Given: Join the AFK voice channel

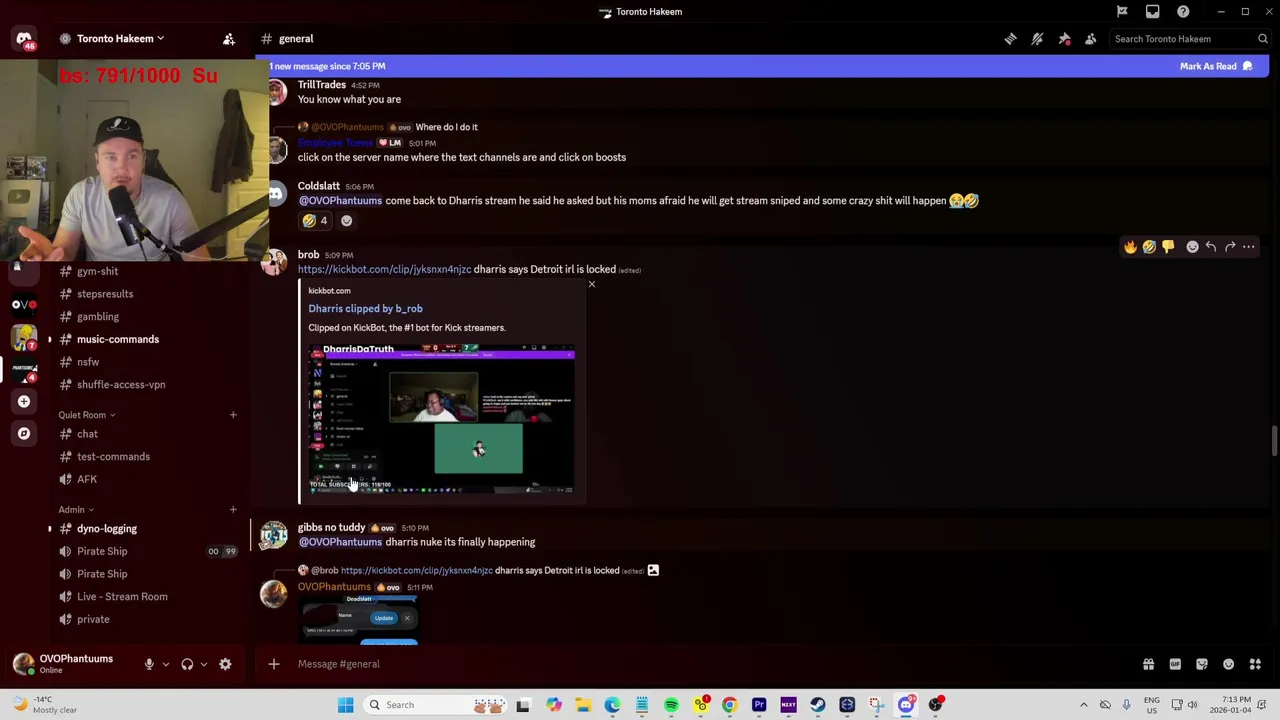Looking at the screenshot, I should pos(87,479).
